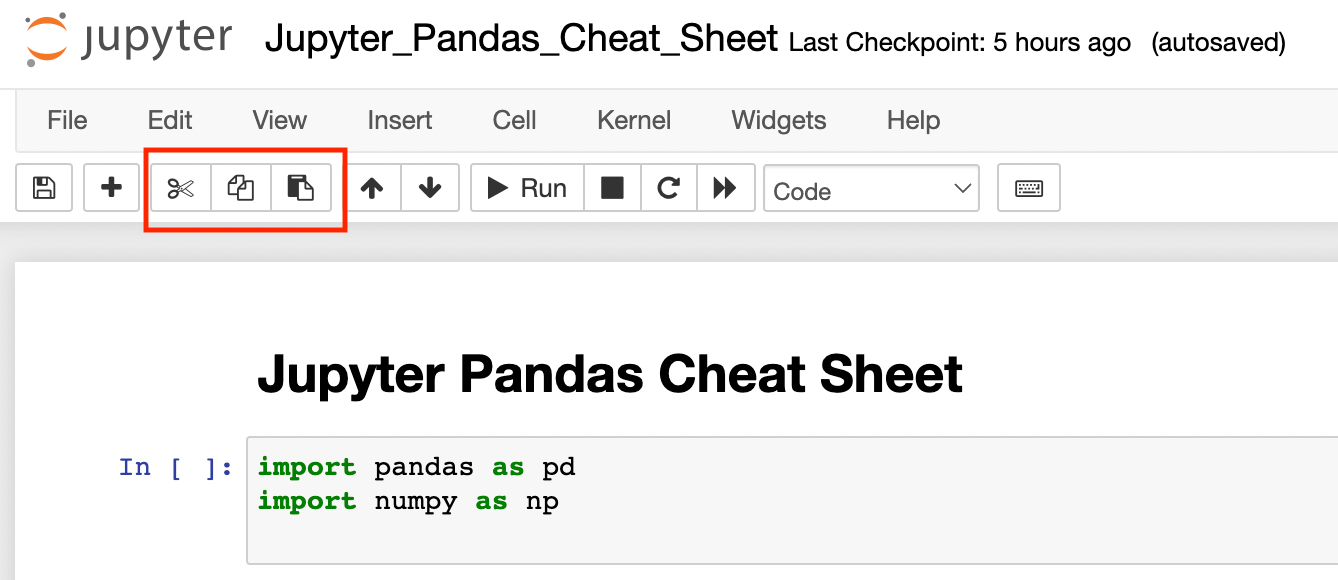Save the notebook using the save icon

coord(43,187)
